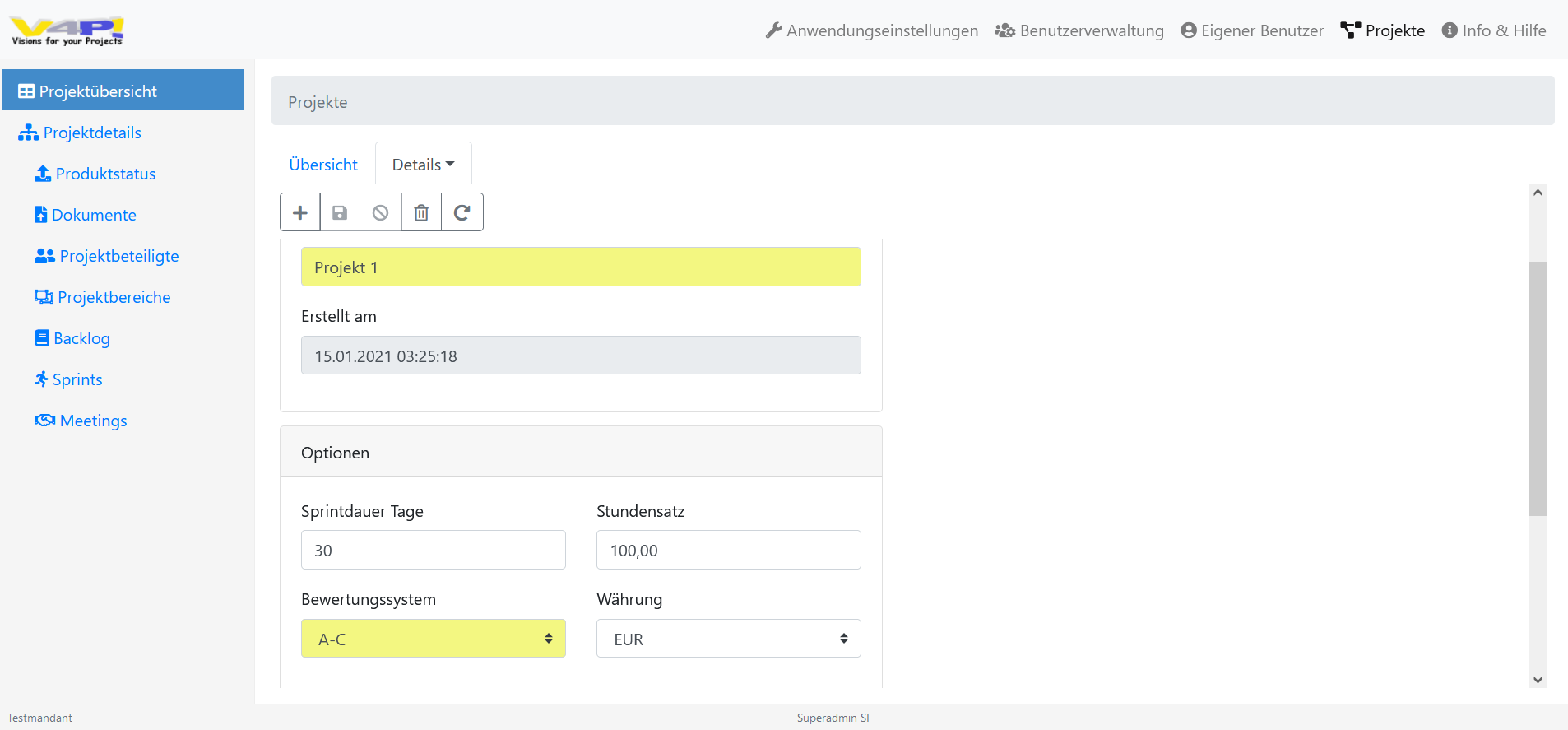Open the Bewertungssystem A-C dropdown
Viewport: 1568px width, 730px height.
pyautogui.click(x=434, y=639)
